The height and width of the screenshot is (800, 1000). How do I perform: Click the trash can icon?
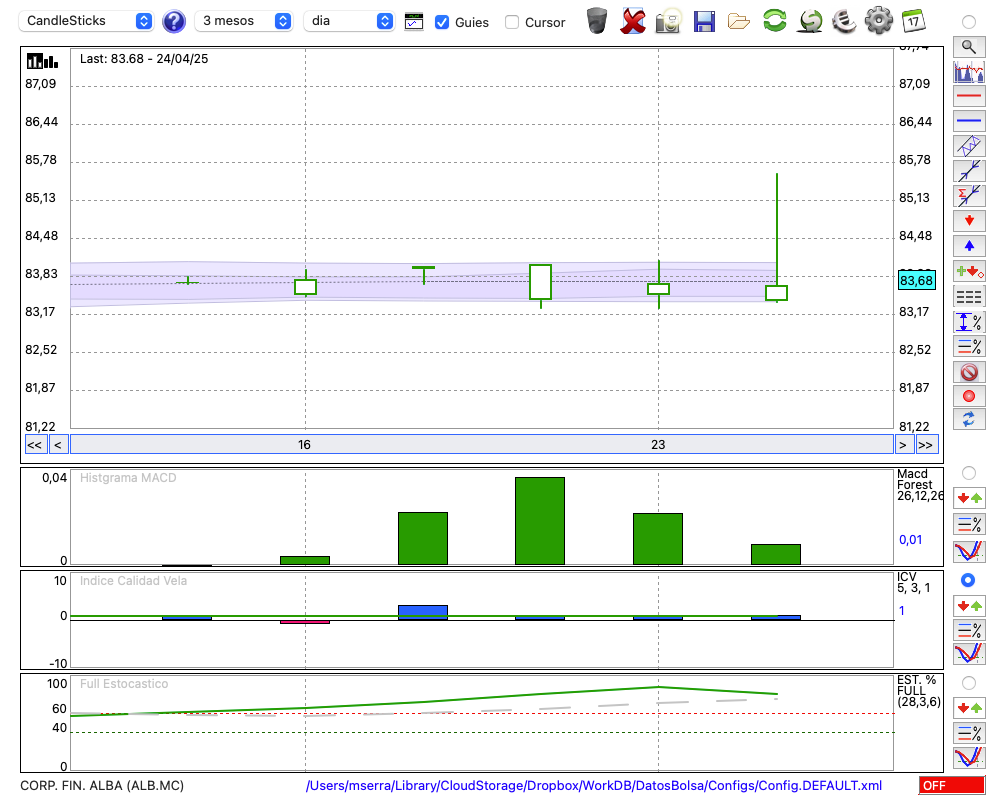click(596, 21)
